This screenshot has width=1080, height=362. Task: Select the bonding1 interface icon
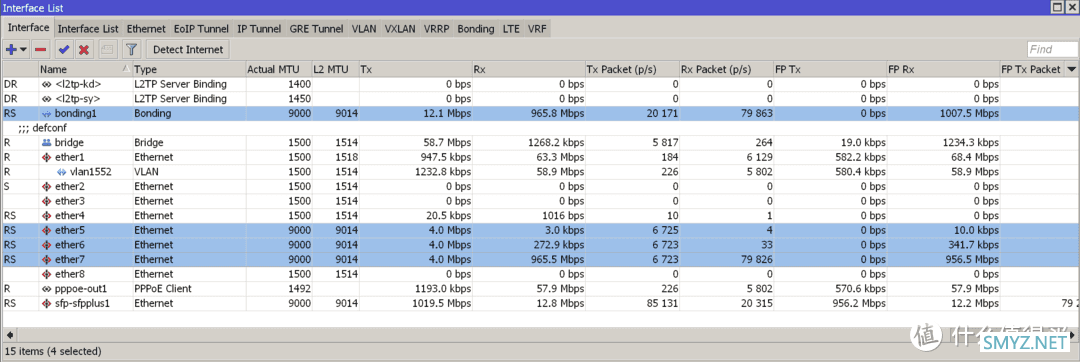[47, 114]
